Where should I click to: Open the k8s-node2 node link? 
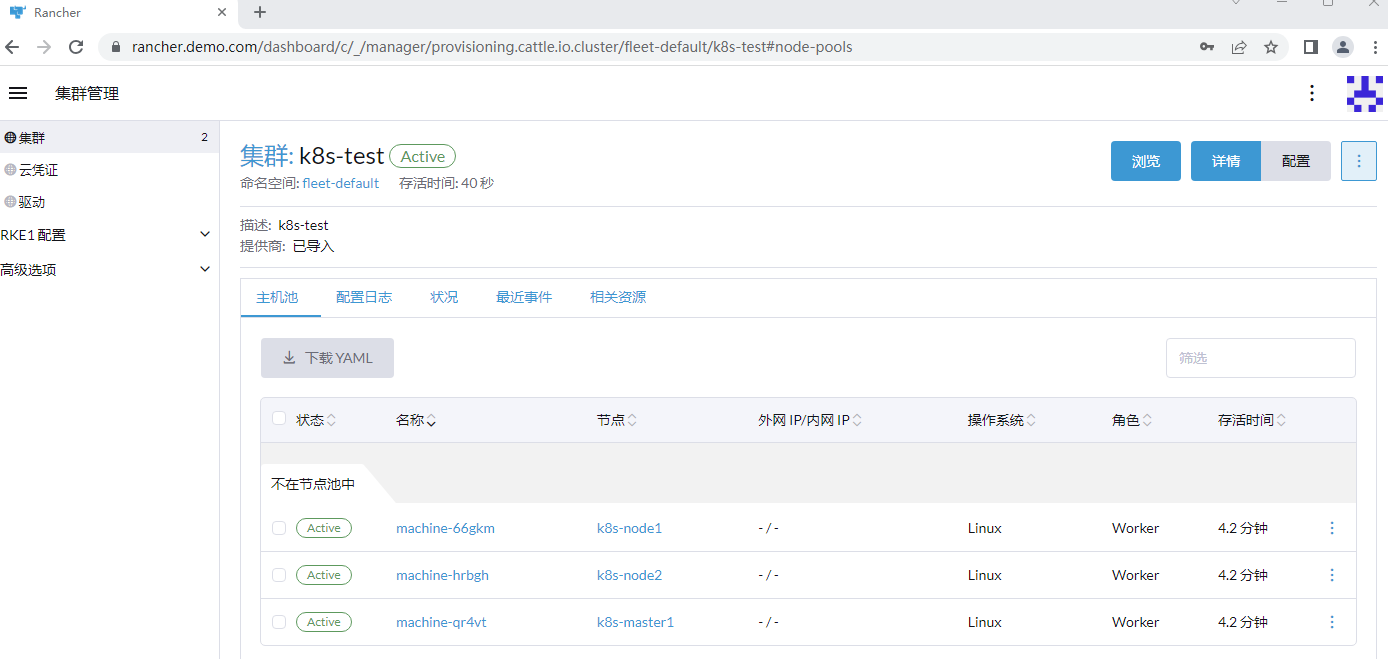click(629, 575)
